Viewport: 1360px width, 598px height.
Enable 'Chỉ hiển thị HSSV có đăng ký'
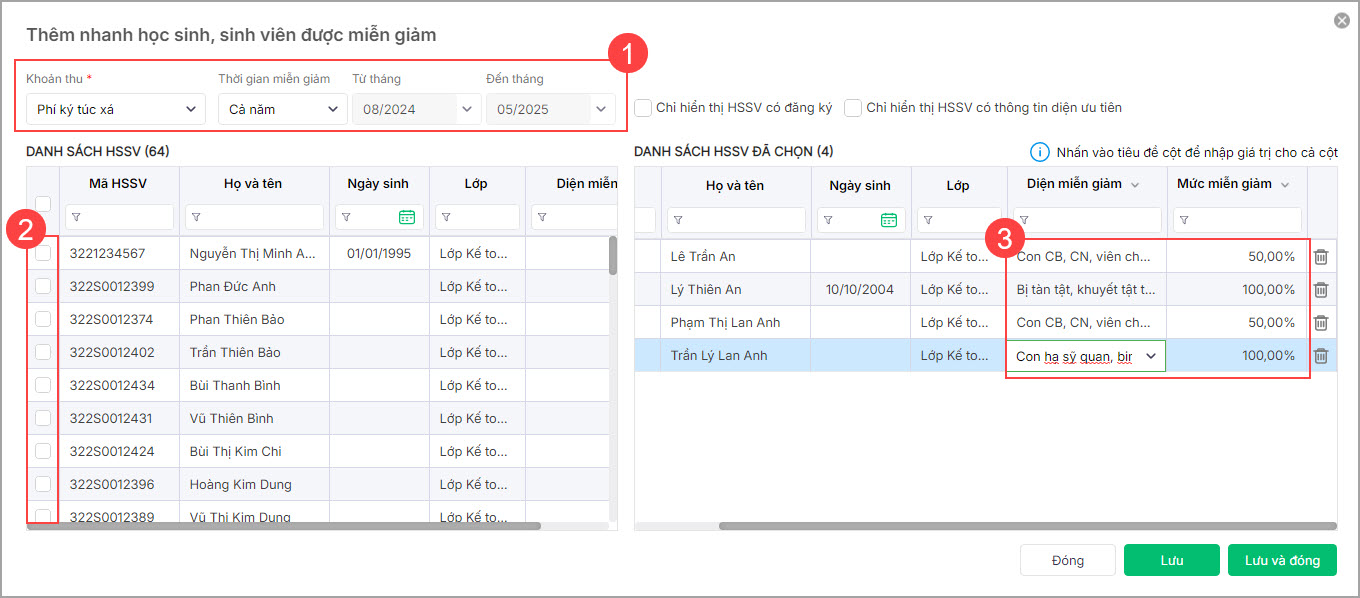pos(644,108)
